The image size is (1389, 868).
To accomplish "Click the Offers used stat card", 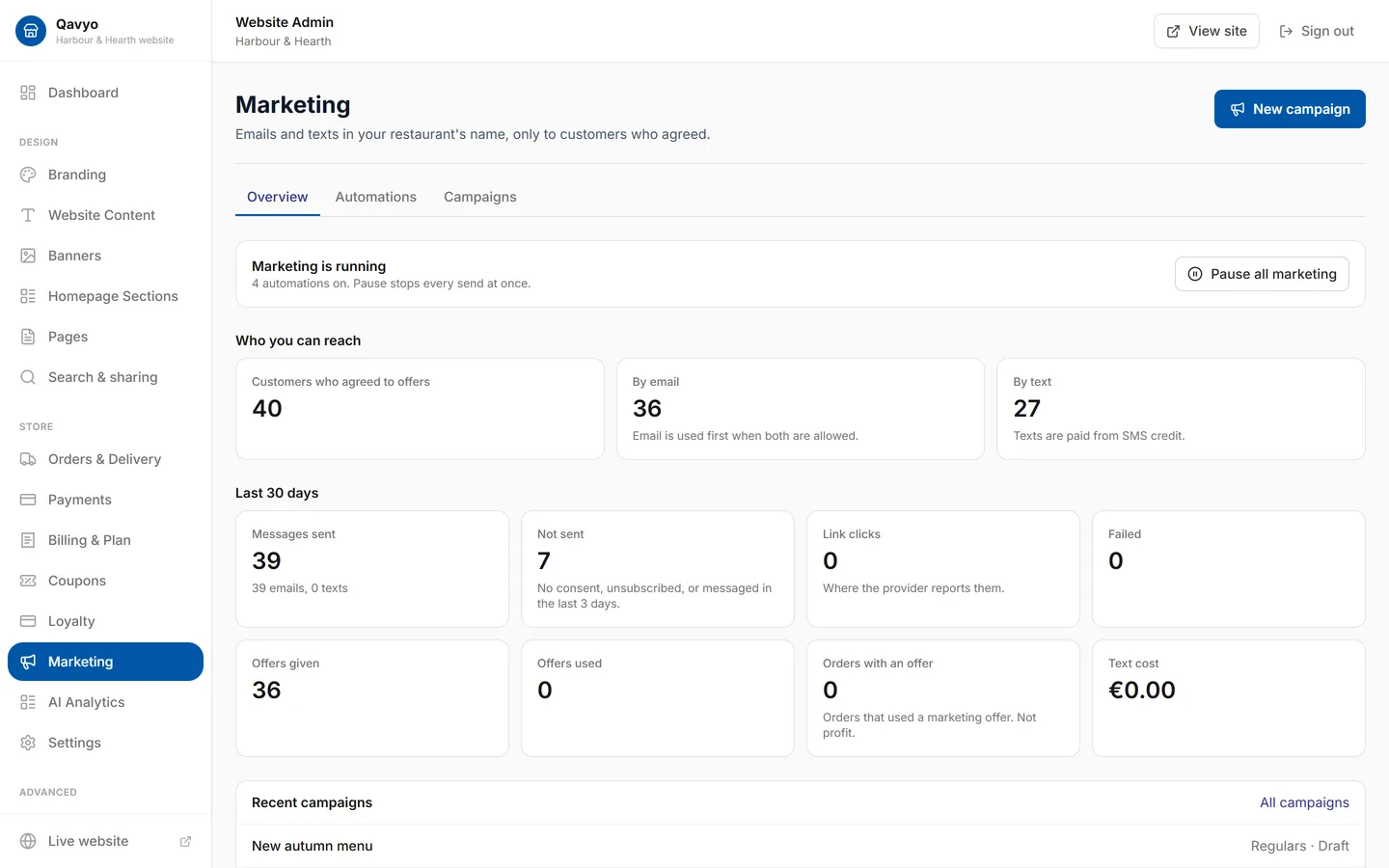I will (658, 698).
